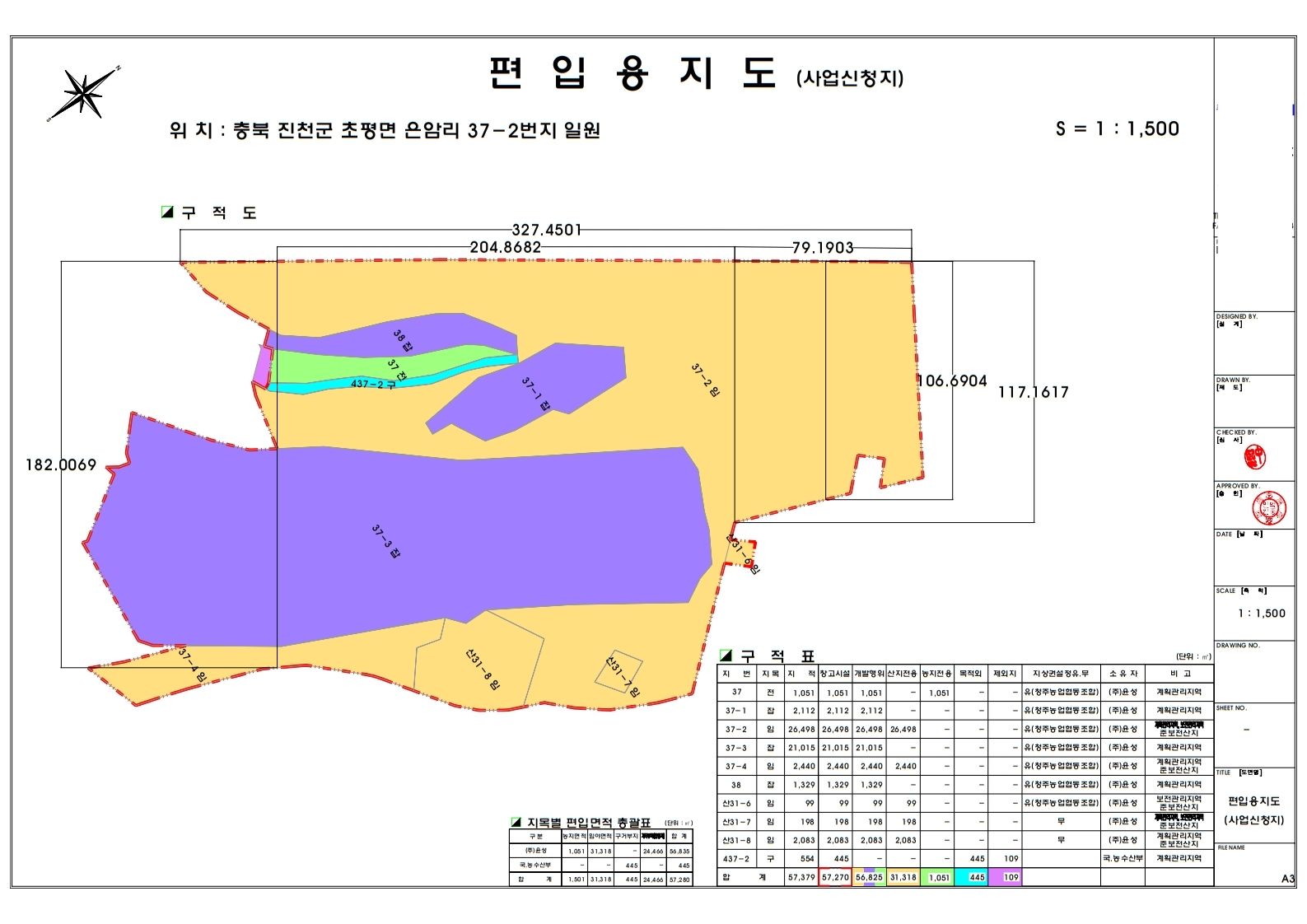Select the 37-2 임 parcel label on the map
The height and width of the screenshot is (924, 1307).
click(705, 381)
